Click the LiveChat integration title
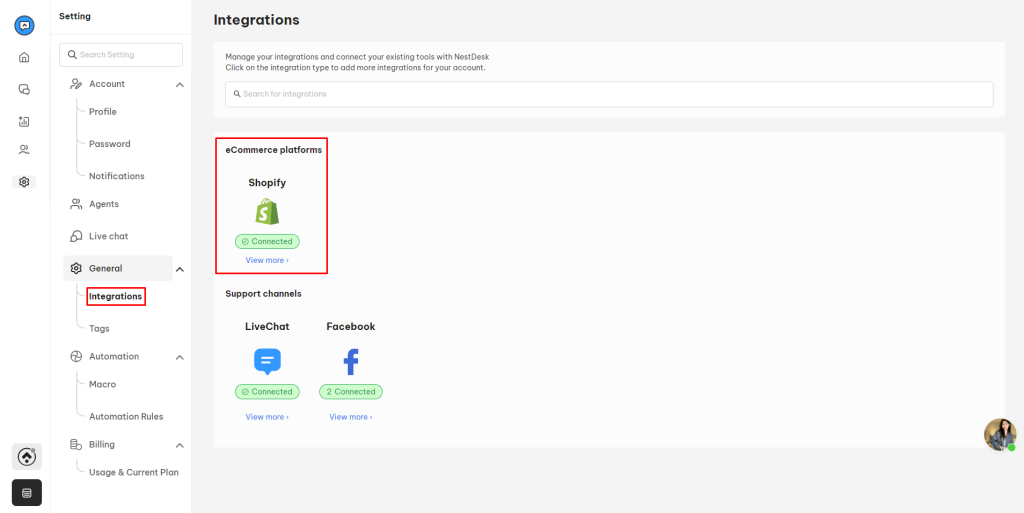Viewport: 1024px width, 513px height. [x=267, y=326]
